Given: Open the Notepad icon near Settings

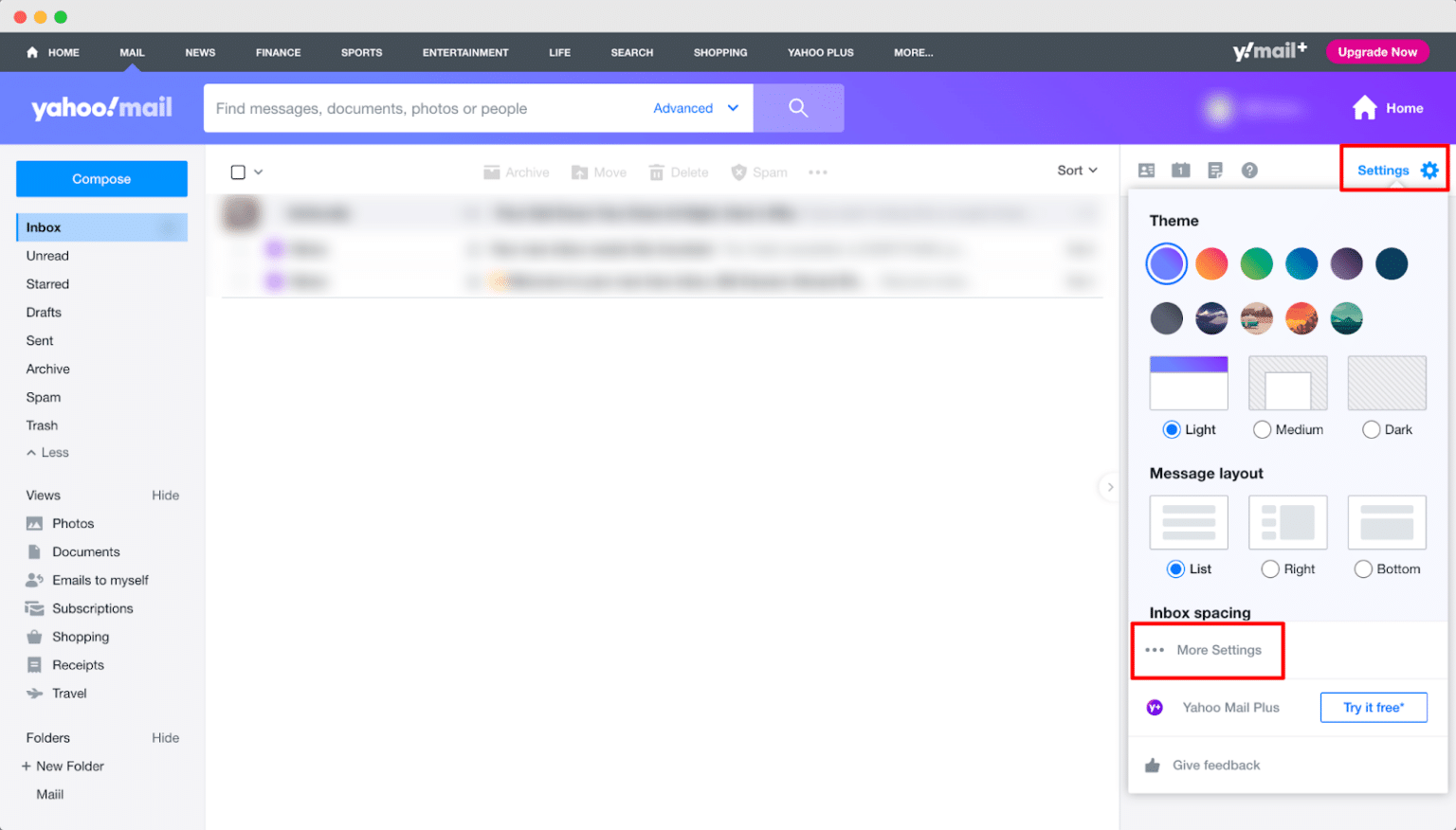Looking at the screenshot, I should tap(1214, 170).
